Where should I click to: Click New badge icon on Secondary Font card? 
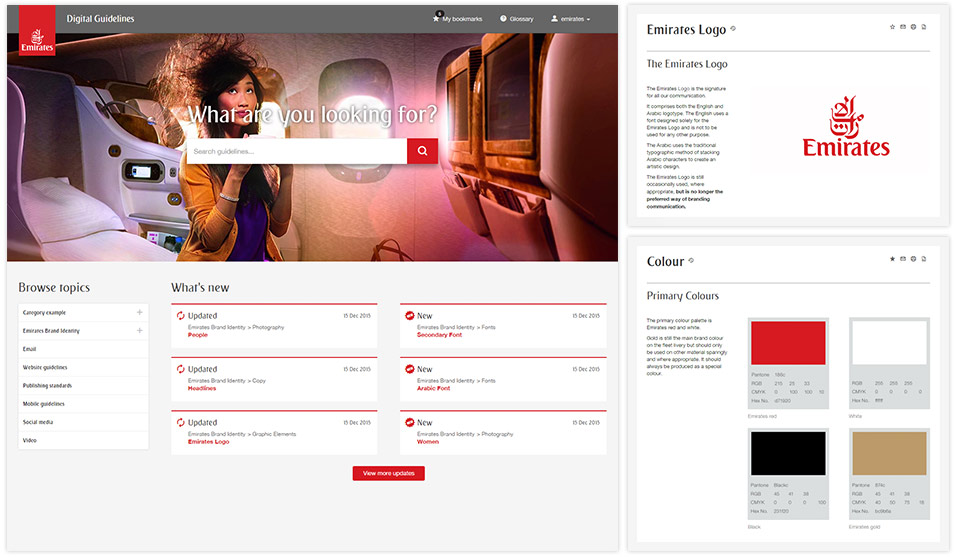[x=410, y=316]
